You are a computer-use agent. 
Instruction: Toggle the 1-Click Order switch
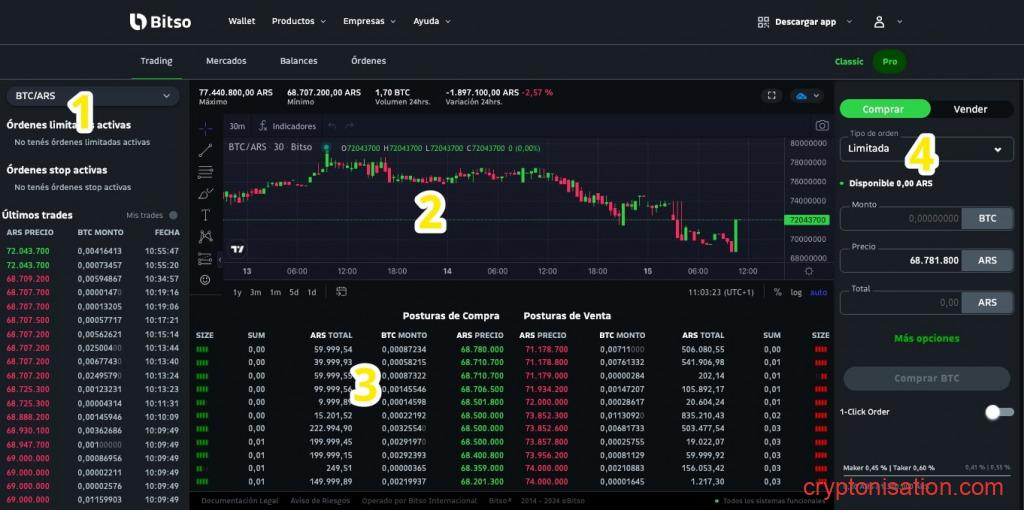coord(998,412)
